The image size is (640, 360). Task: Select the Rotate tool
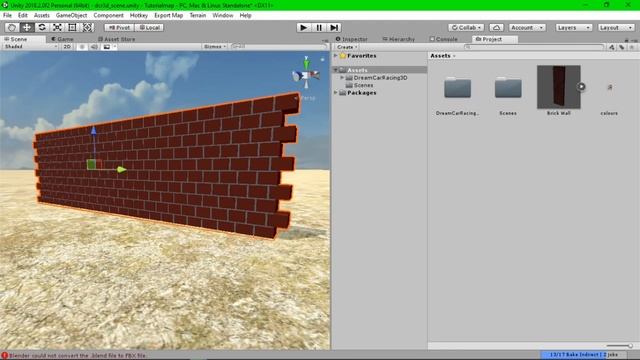42,27
